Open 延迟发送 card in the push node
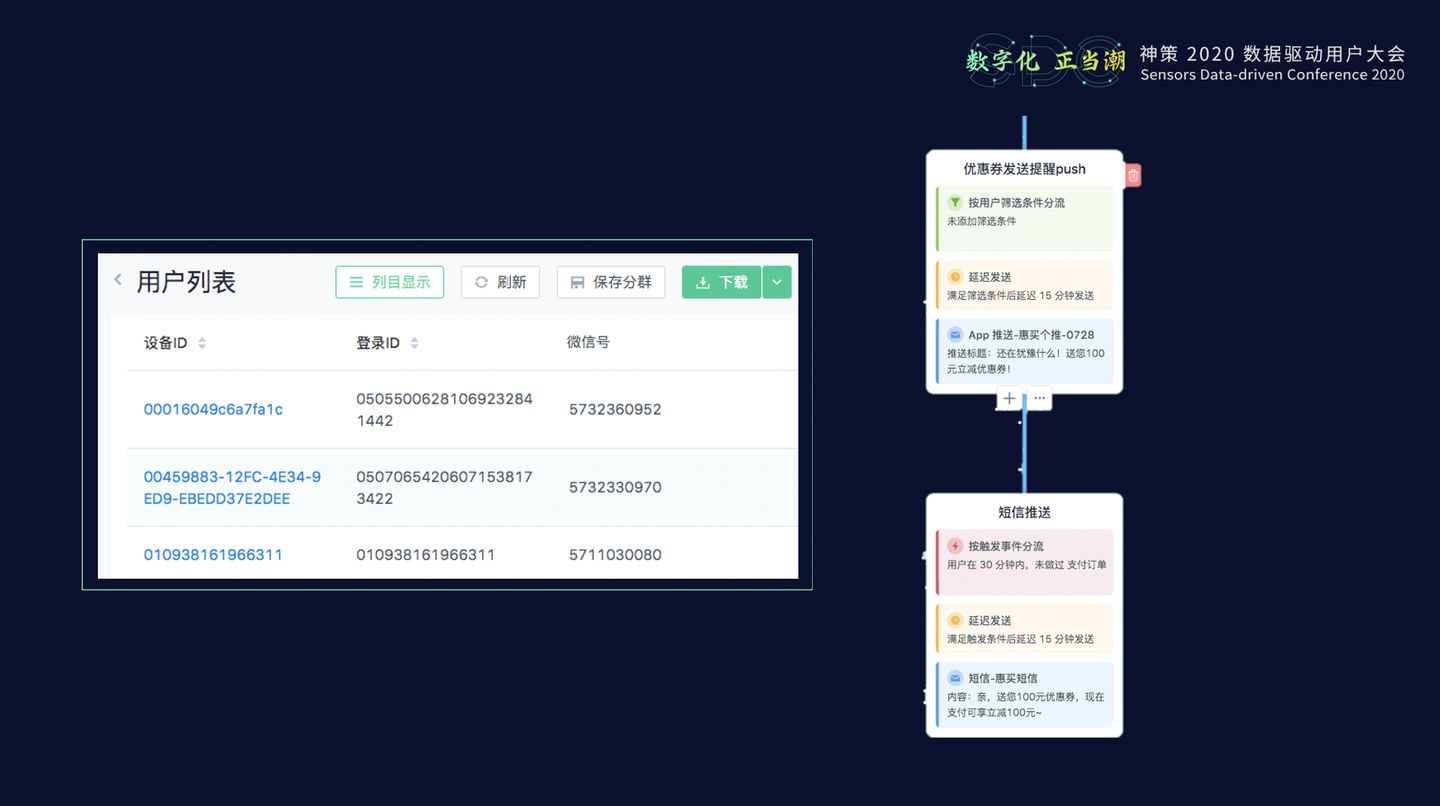This screenshot has width=1440, height=806. [x=1024, y=286]
